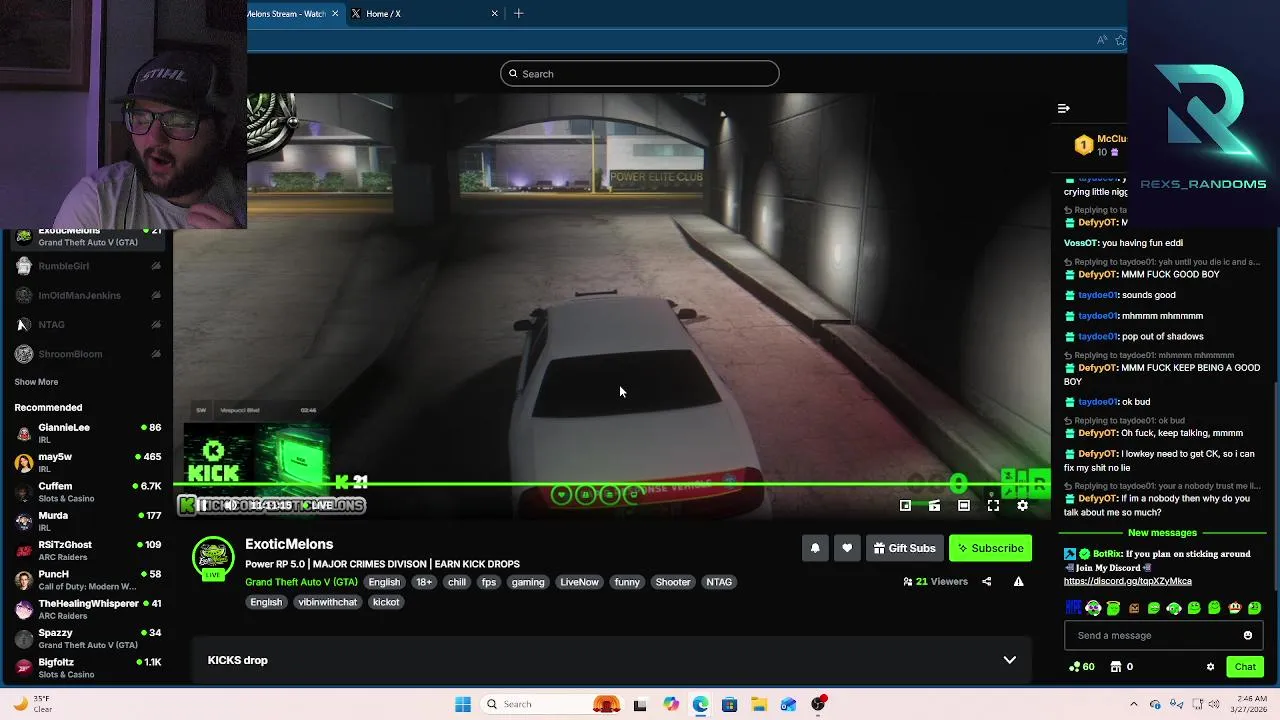Click the blue HYPE emote in quick emotes
The image size is (1280, 720).
pyautogui.click(x=1073, y=608)
